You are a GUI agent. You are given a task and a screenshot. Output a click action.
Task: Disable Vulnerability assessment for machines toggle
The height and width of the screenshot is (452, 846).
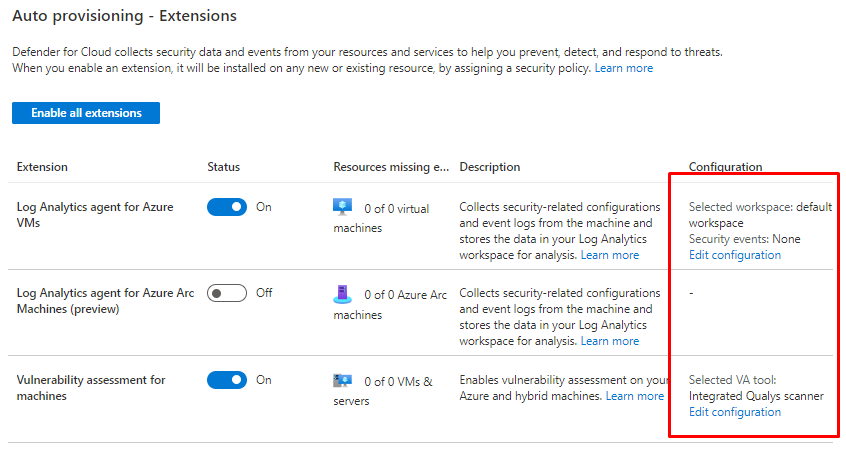[227, 380]
